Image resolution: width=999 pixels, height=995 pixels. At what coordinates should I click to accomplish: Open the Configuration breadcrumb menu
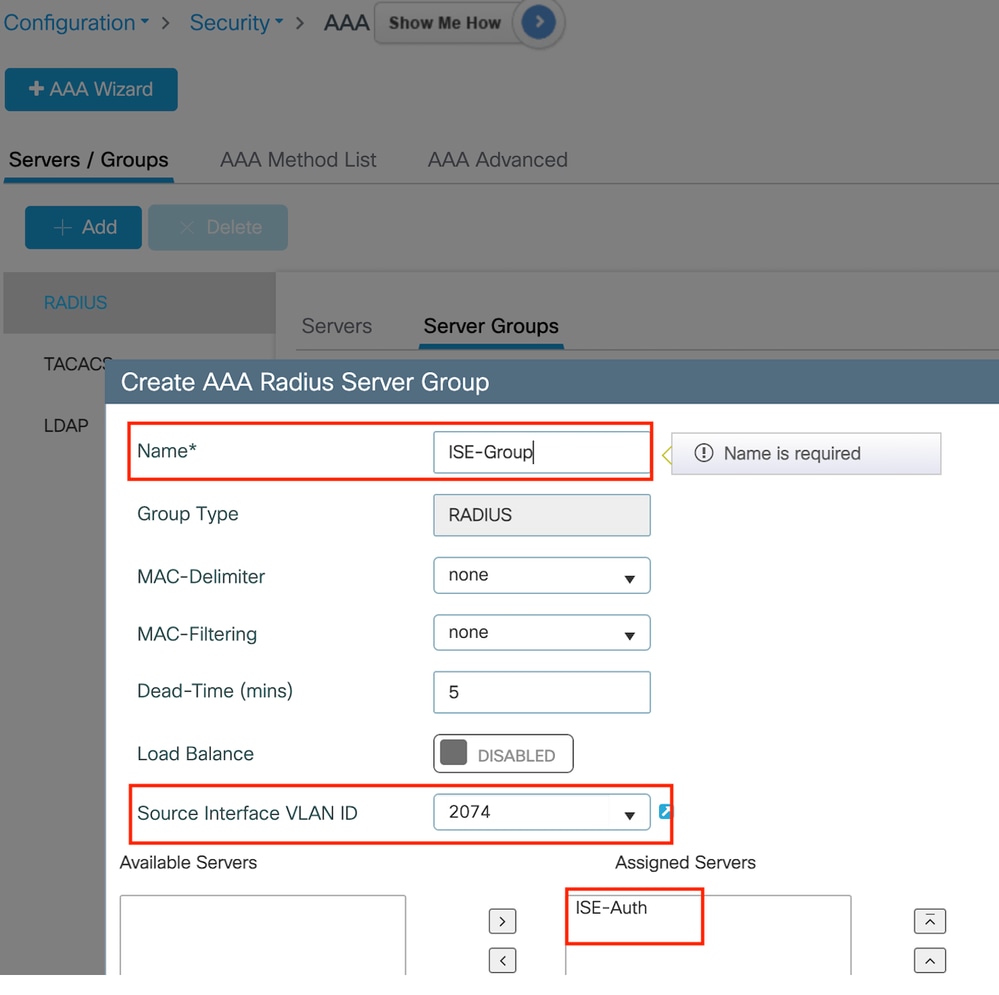76,23
